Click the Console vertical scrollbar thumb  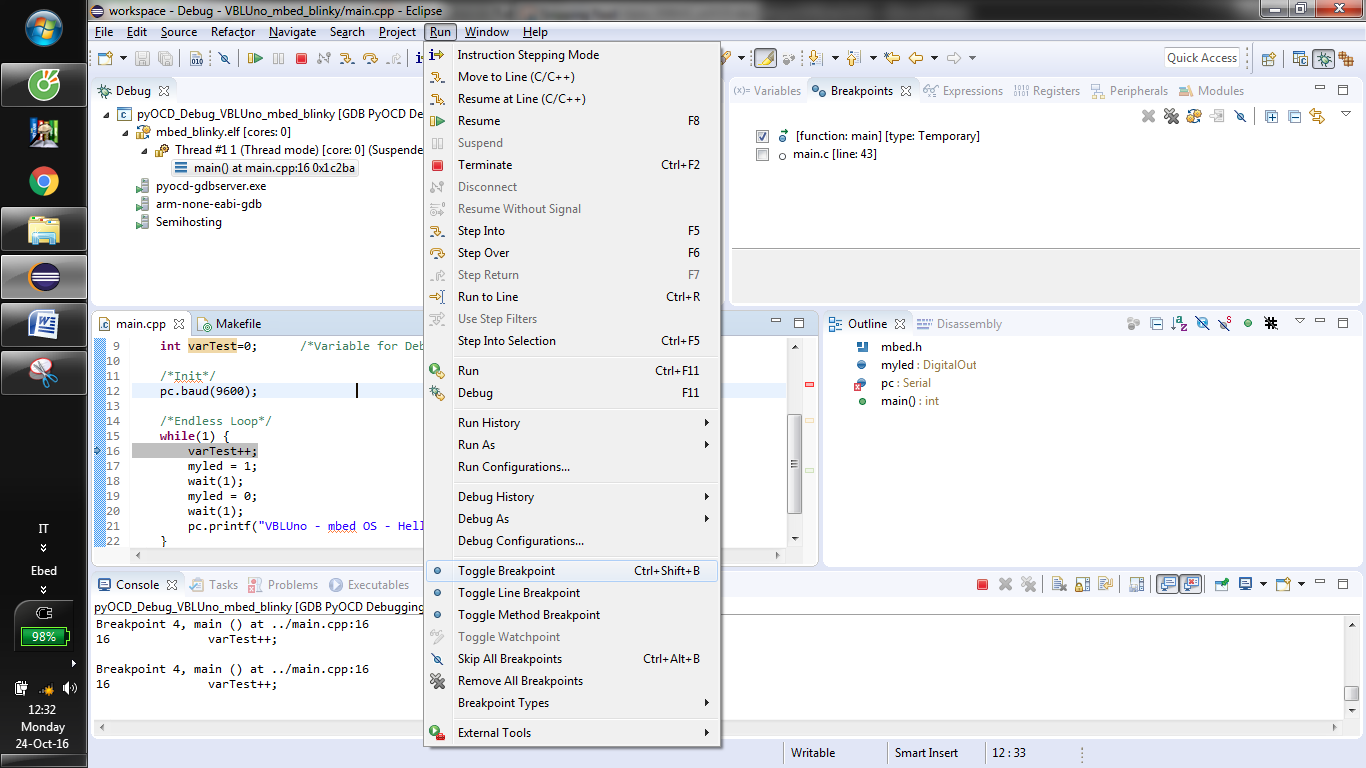pyautogui.click(x=1351, y=693)
